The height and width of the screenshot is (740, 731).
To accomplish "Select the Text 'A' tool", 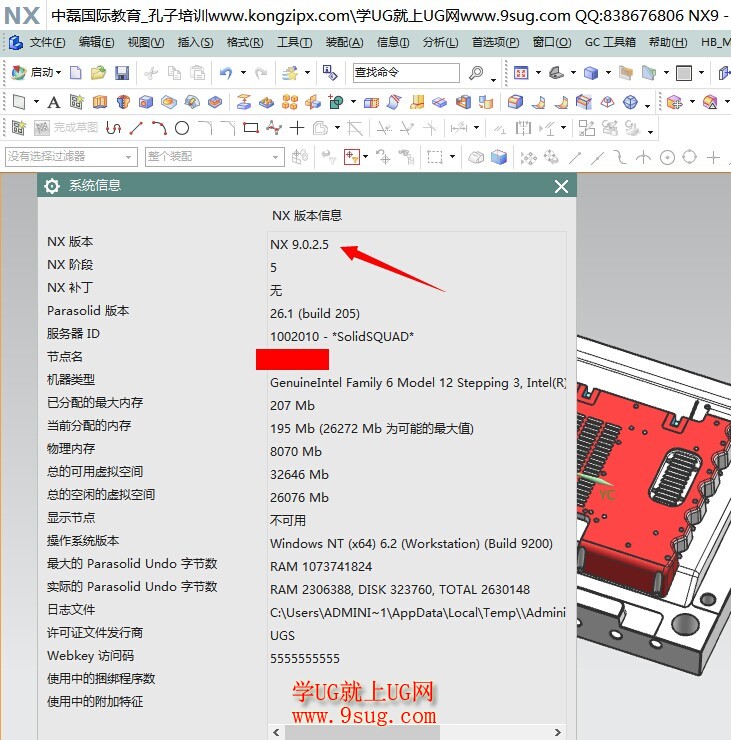I will pyautogui.click(x=54, y=102).
